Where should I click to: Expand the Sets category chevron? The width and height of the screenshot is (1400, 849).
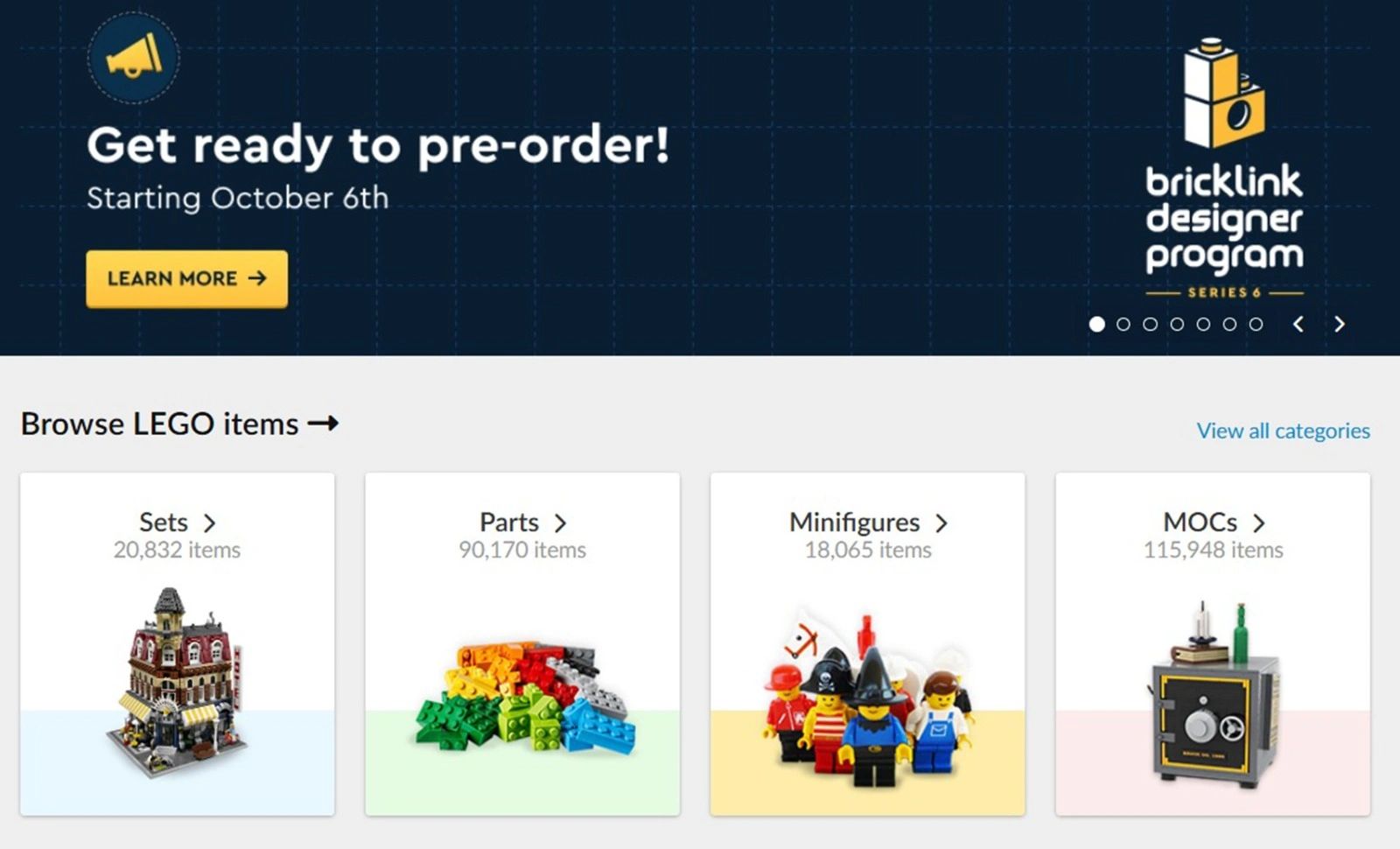[x=209, y=523]
